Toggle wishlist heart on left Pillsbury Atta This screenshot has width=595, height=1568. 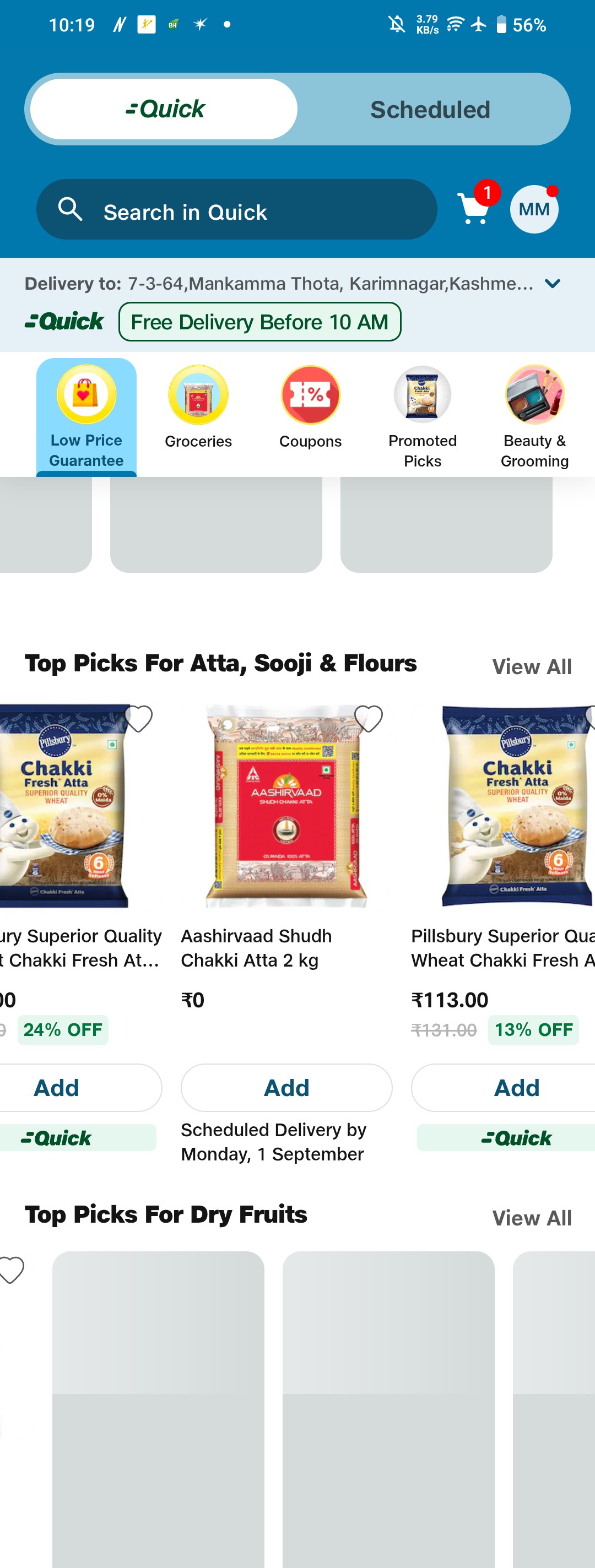[139, 719]
